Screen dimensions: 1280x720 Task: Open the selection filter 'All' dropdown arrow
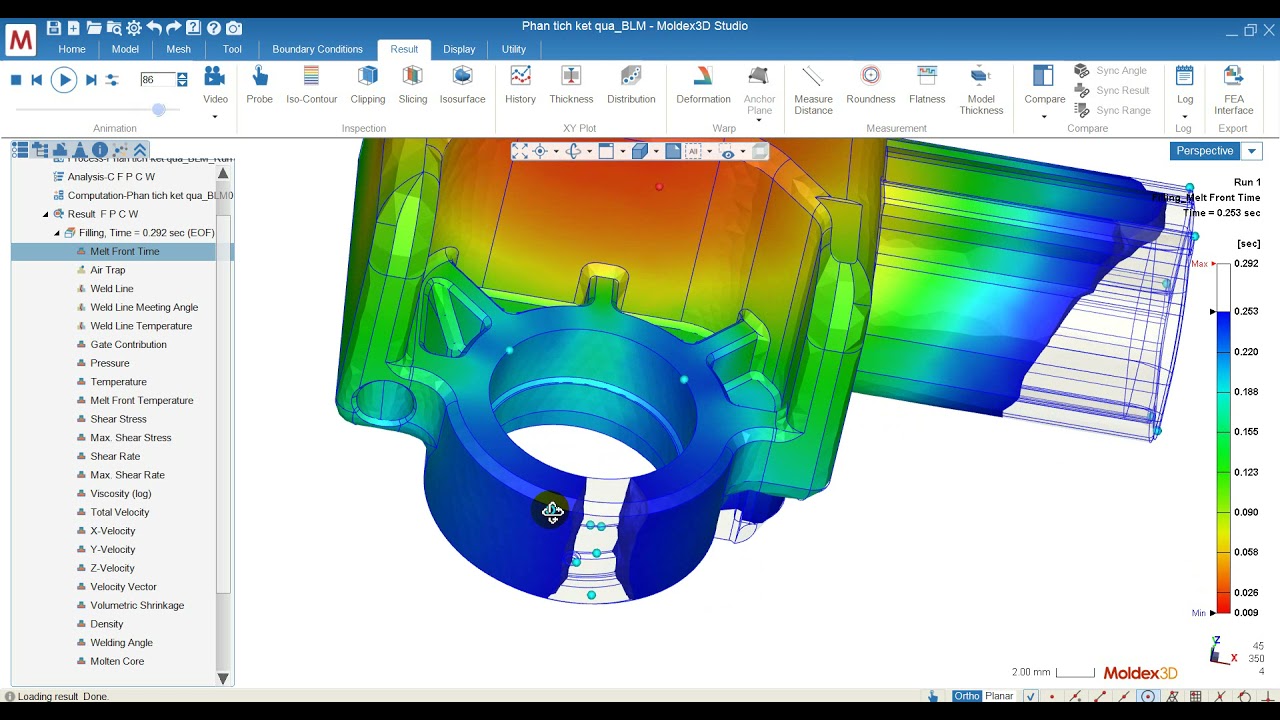(709, 152)
